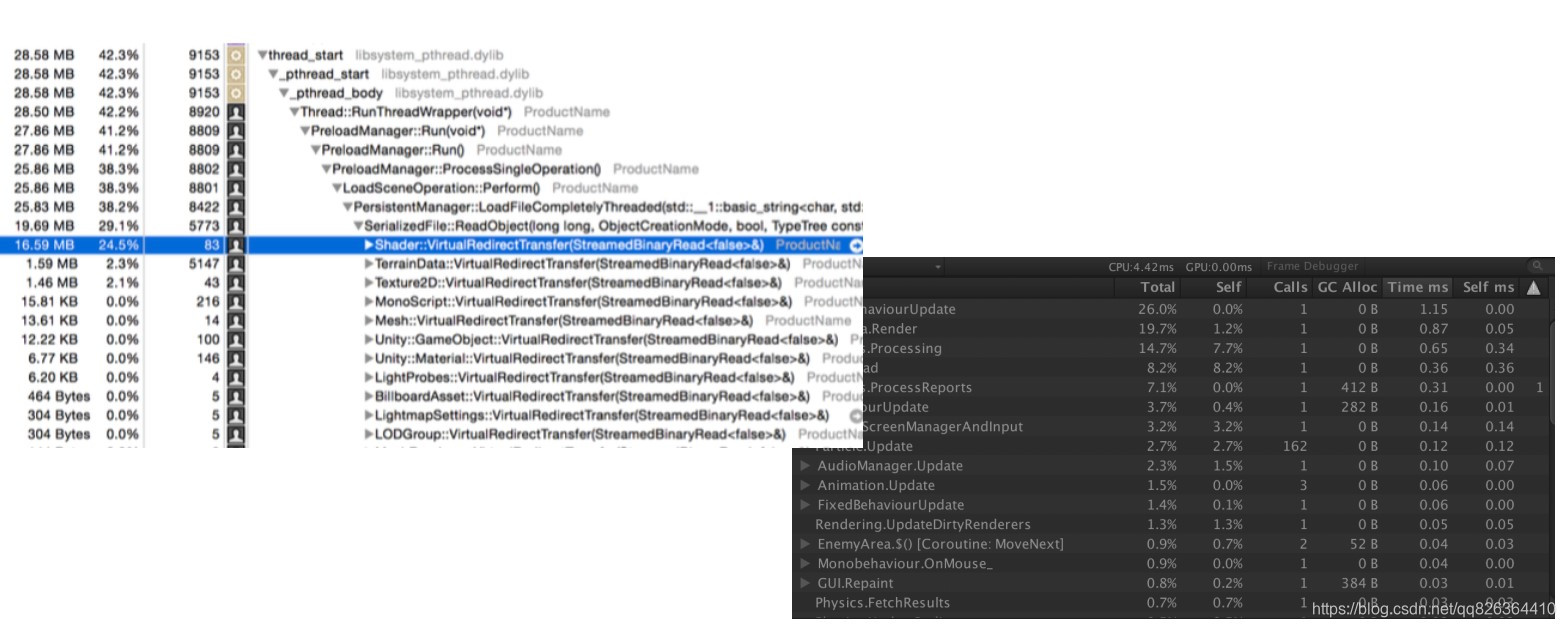Click the user-code icon beside LODGroup row

[236, 434]
